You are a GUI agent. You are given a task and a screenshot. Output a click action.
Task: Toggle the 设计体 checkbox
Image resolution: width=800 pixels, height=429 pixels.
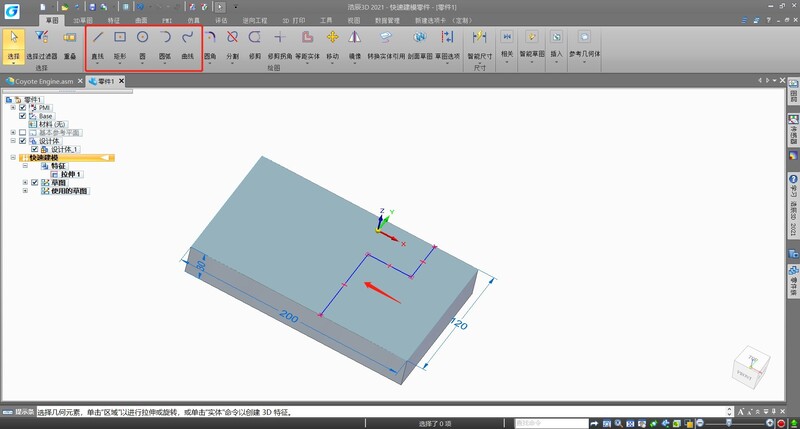tap(22, 141)
